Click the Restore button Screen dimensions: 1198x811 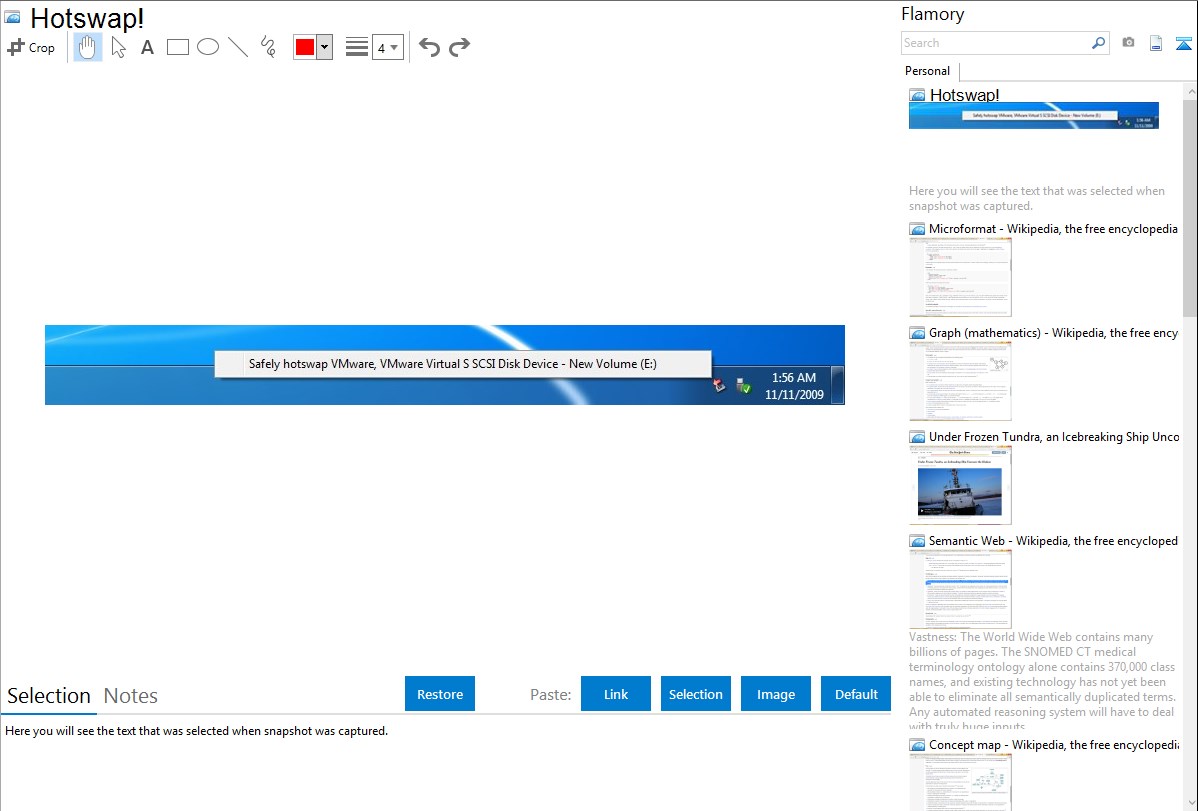440,694
